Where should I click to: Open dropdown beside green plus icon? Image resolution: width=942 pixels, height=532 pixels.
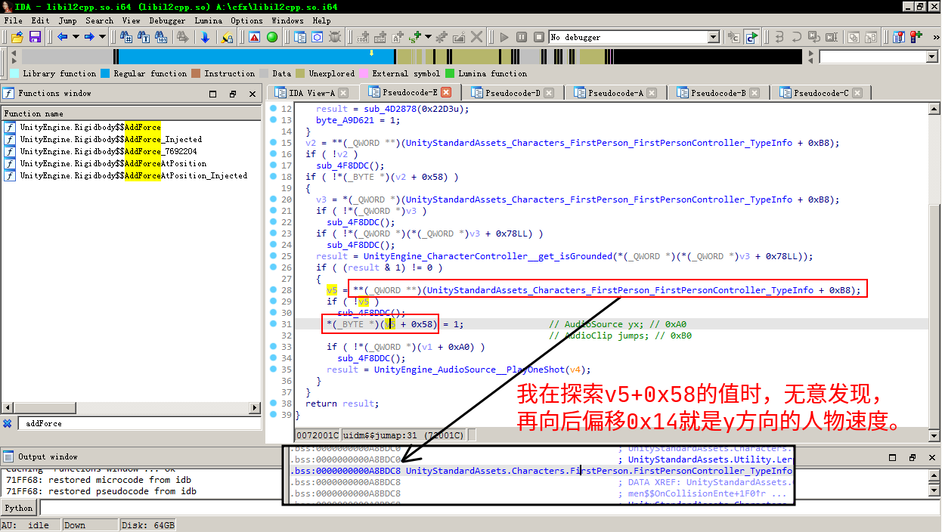(428, 37)
